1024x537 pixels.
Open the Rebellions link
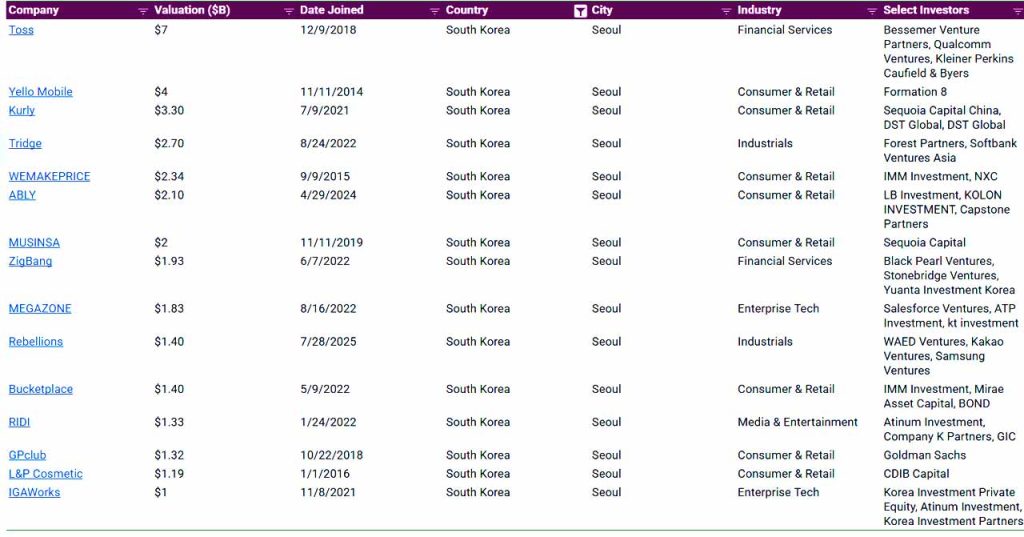[x=36, y=342]
